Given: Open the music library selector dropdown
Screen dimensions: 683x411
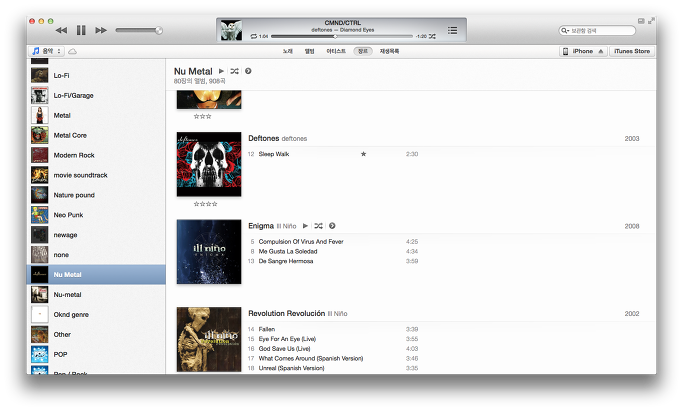Looking at the screenshot, I should point(47,51).
